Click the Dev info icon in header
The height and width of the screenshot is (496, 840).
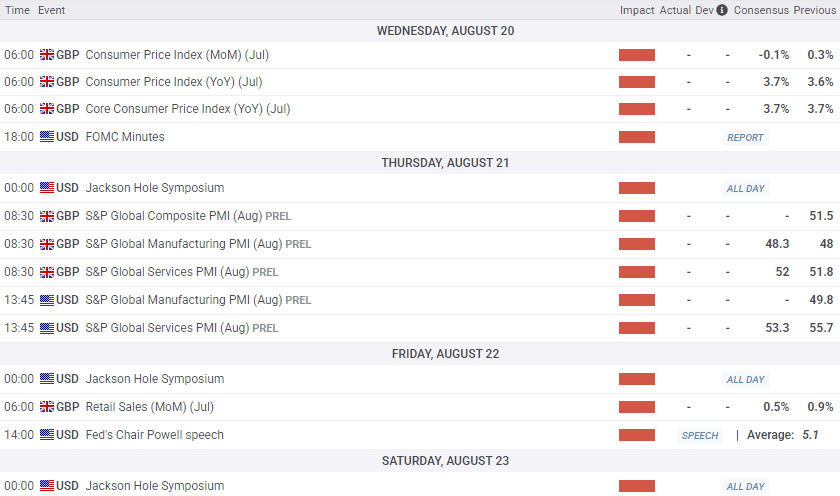tap(722, 10)
